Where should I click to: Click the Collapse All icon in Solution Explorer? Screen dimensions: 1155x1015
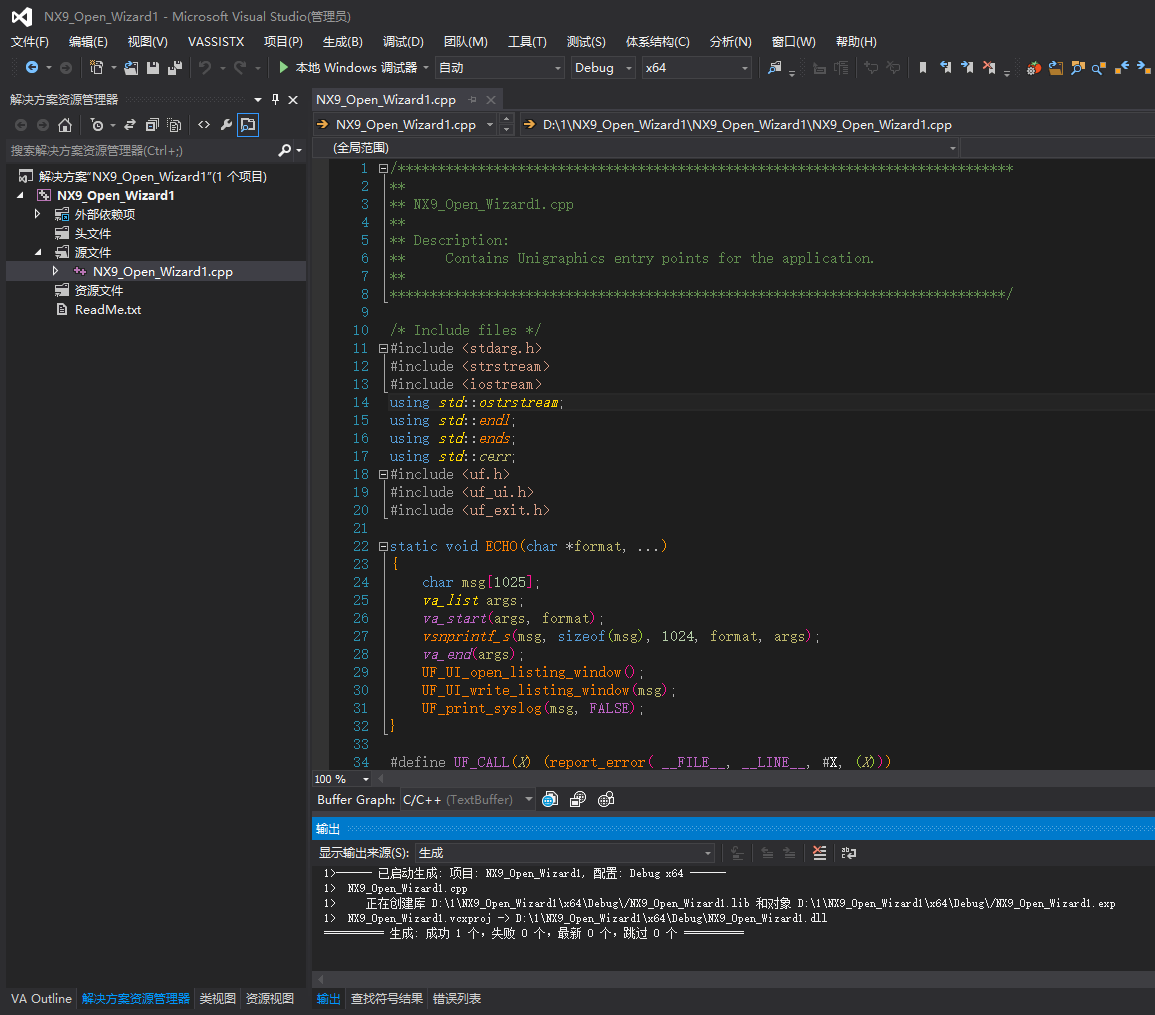pos(152,125)
